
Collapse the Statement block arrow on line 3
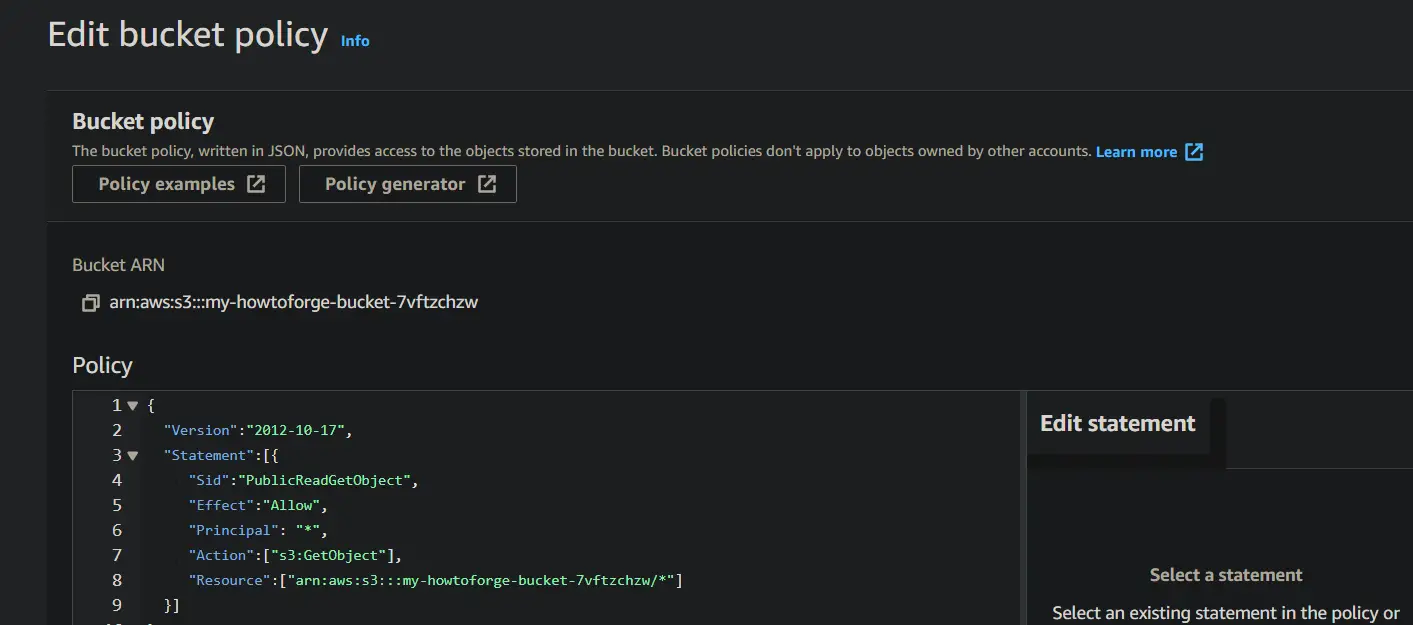pos(133,456)
